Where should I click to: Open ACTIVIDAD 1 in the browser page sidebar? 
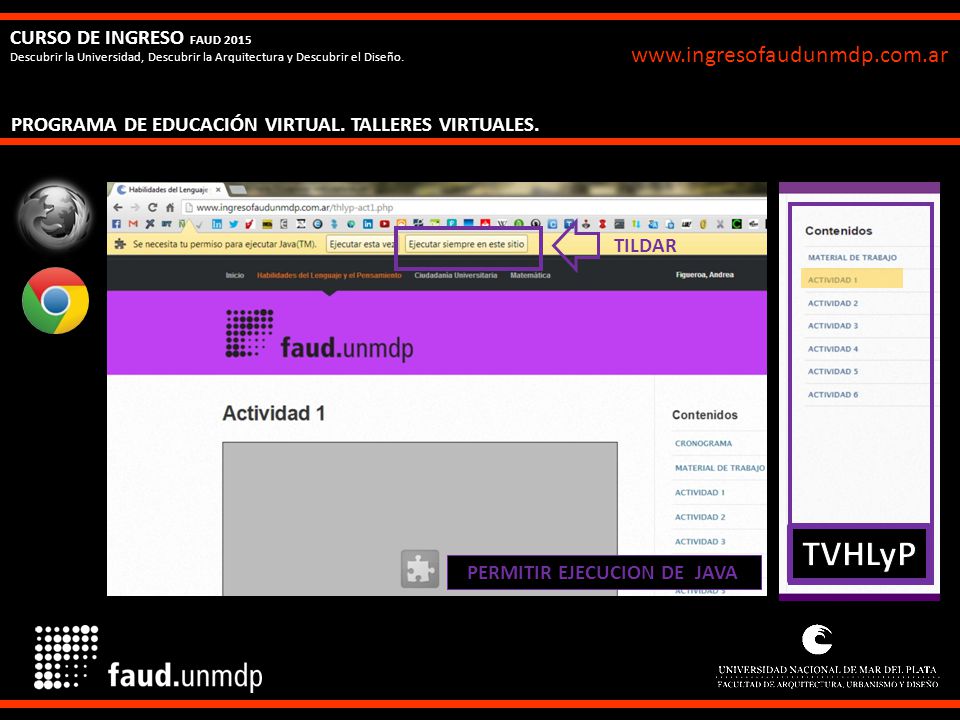pyautogui.click(x=700, y=492)
